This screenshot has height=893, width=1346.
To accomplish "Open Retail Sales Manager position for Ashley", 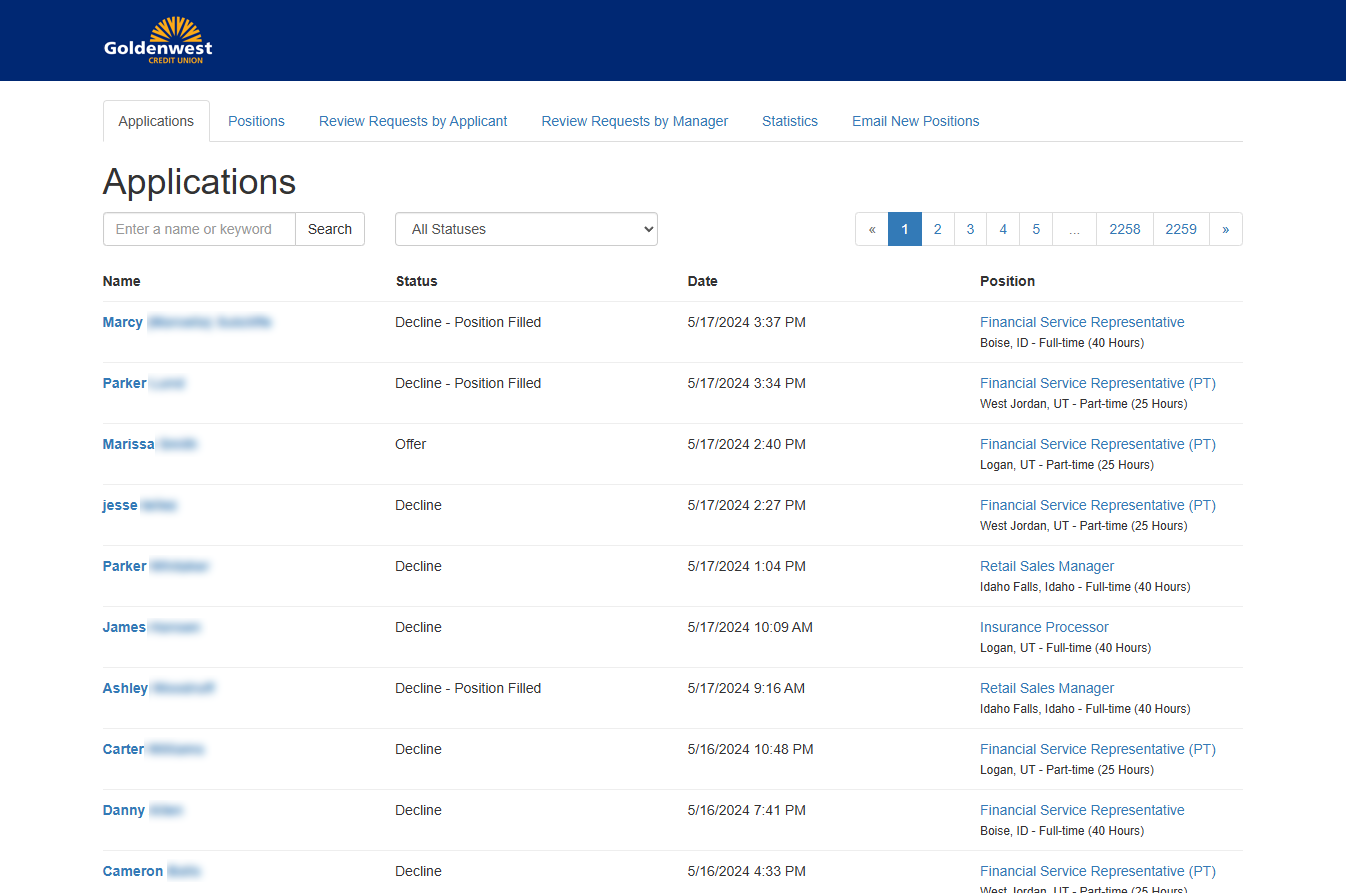I will pyautogui.click(x=1046, y=688).
